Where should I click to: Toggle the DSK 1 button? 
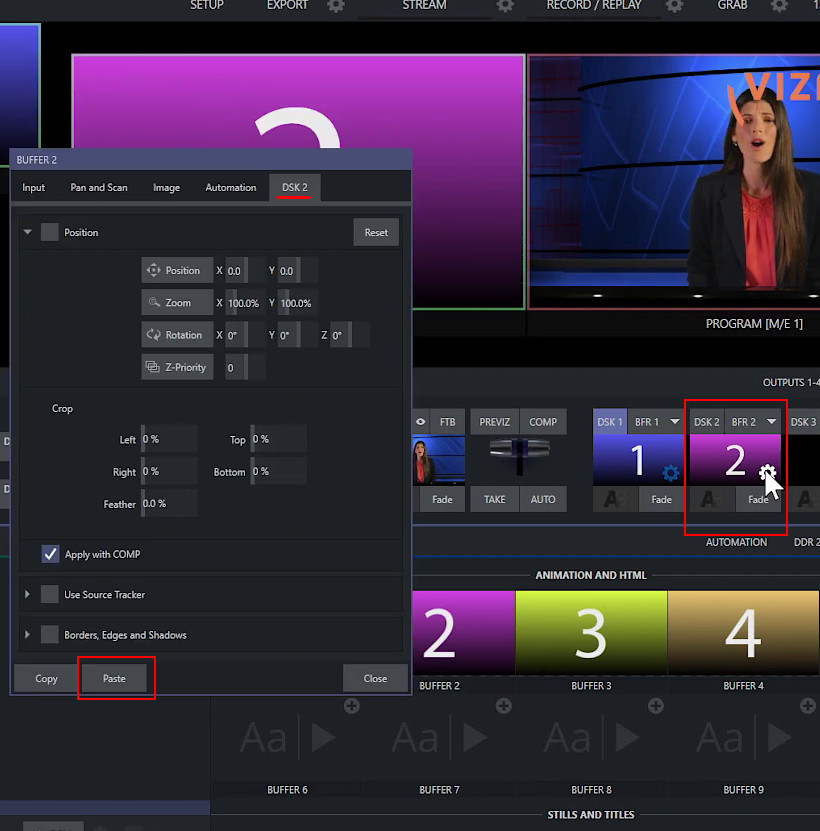610,422
